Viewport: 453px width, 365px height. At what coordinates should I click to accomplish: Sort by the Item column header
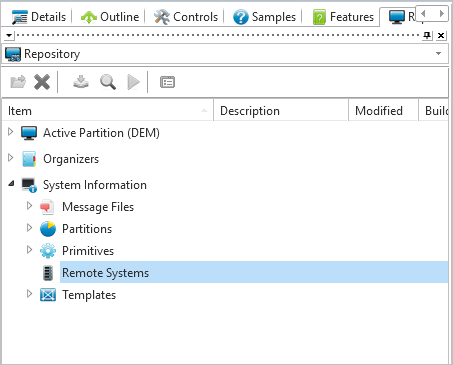107,111
